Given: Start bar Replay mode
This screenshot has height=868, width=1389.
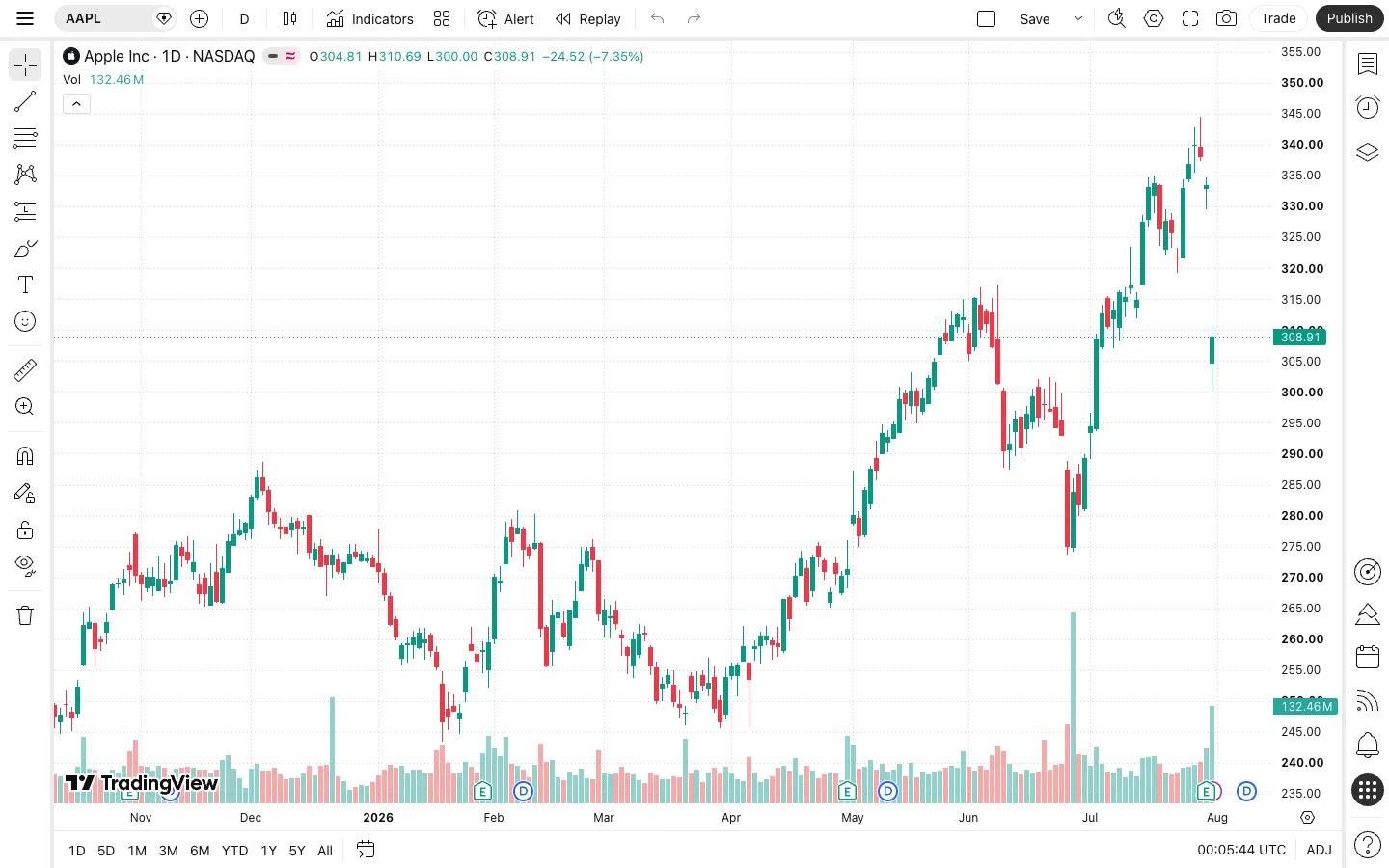Looking at the screenshot, I should tap(588, 18).
